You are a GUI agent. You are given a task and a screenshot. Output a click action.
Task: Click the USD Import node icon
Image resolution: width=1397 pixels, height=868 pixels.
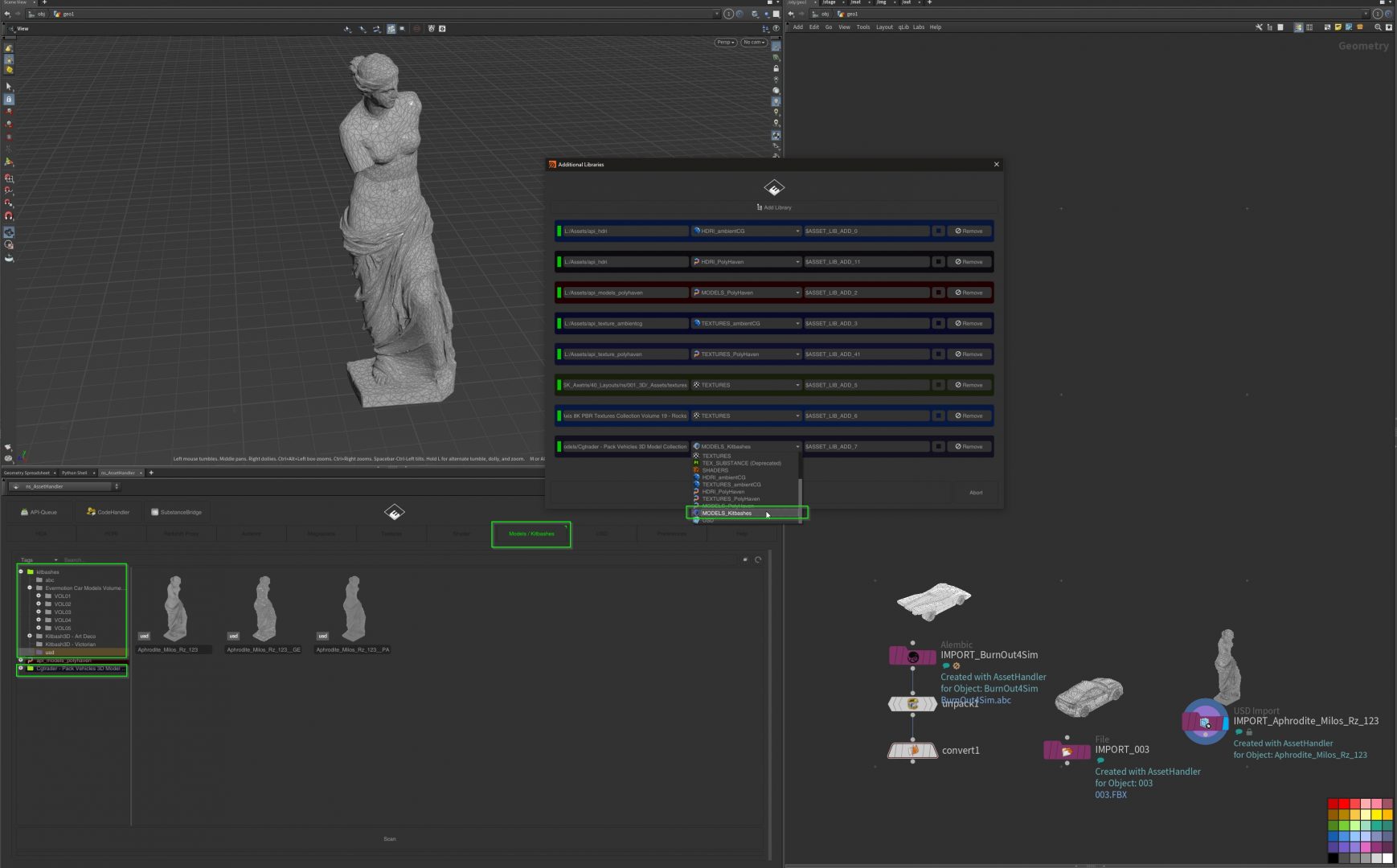1204,722
